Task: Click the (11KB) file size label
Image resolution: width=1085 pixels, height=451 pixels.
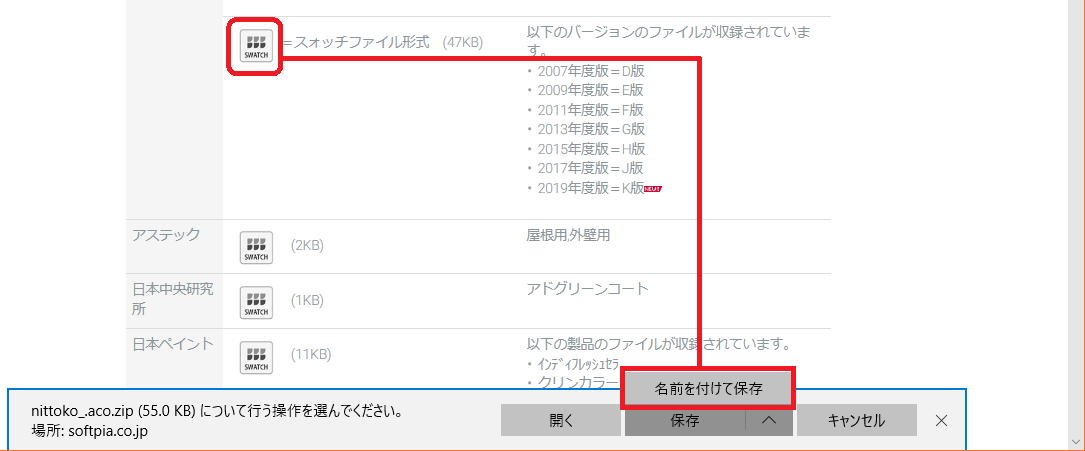Action: [x=311, y=355]
